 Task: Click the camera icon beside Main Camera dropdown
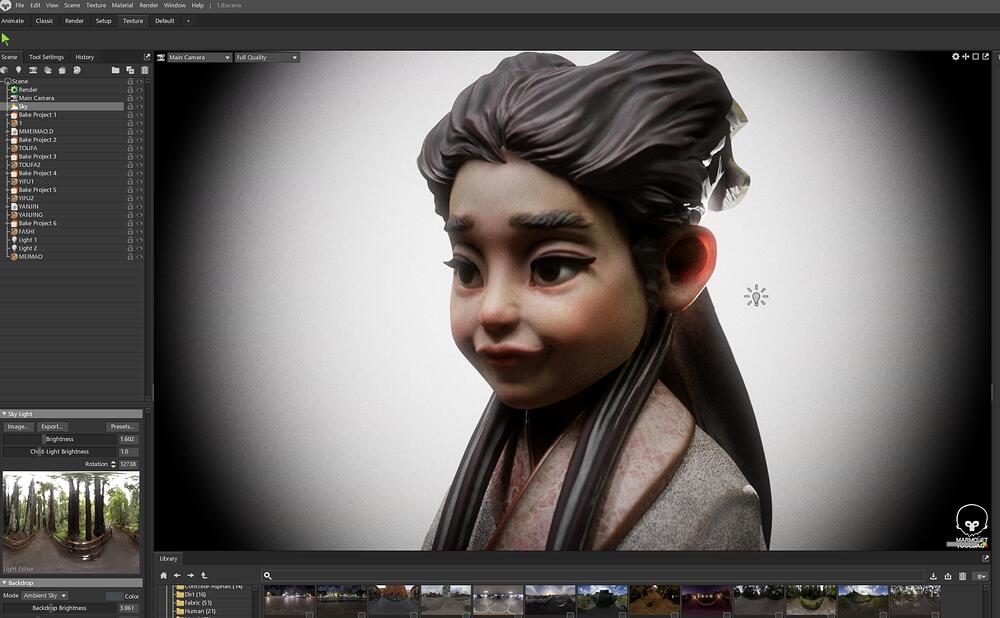pyautogui.click(x=161, y=57)
